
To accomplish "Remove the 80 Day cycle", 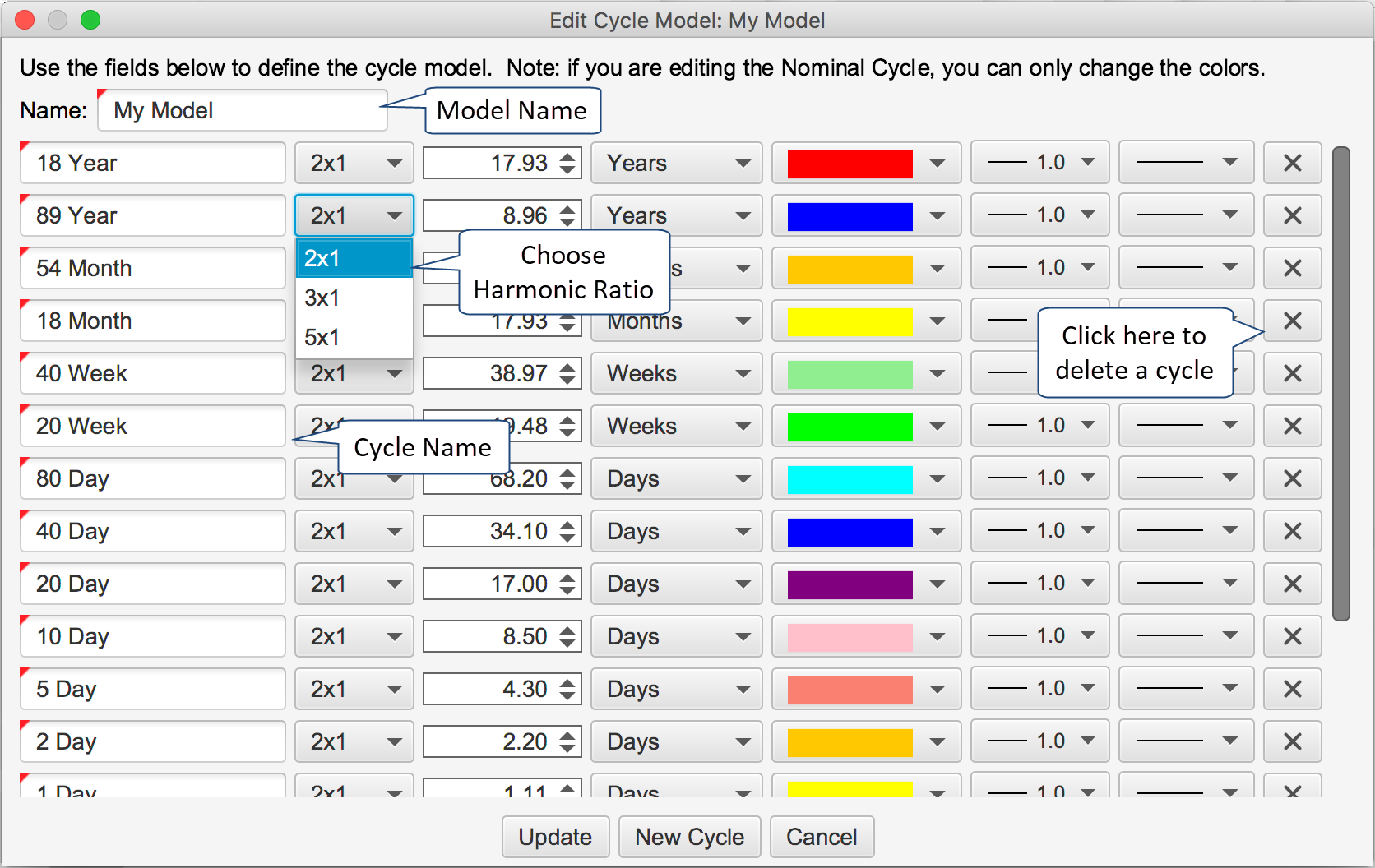I will tap(1292, 478).
